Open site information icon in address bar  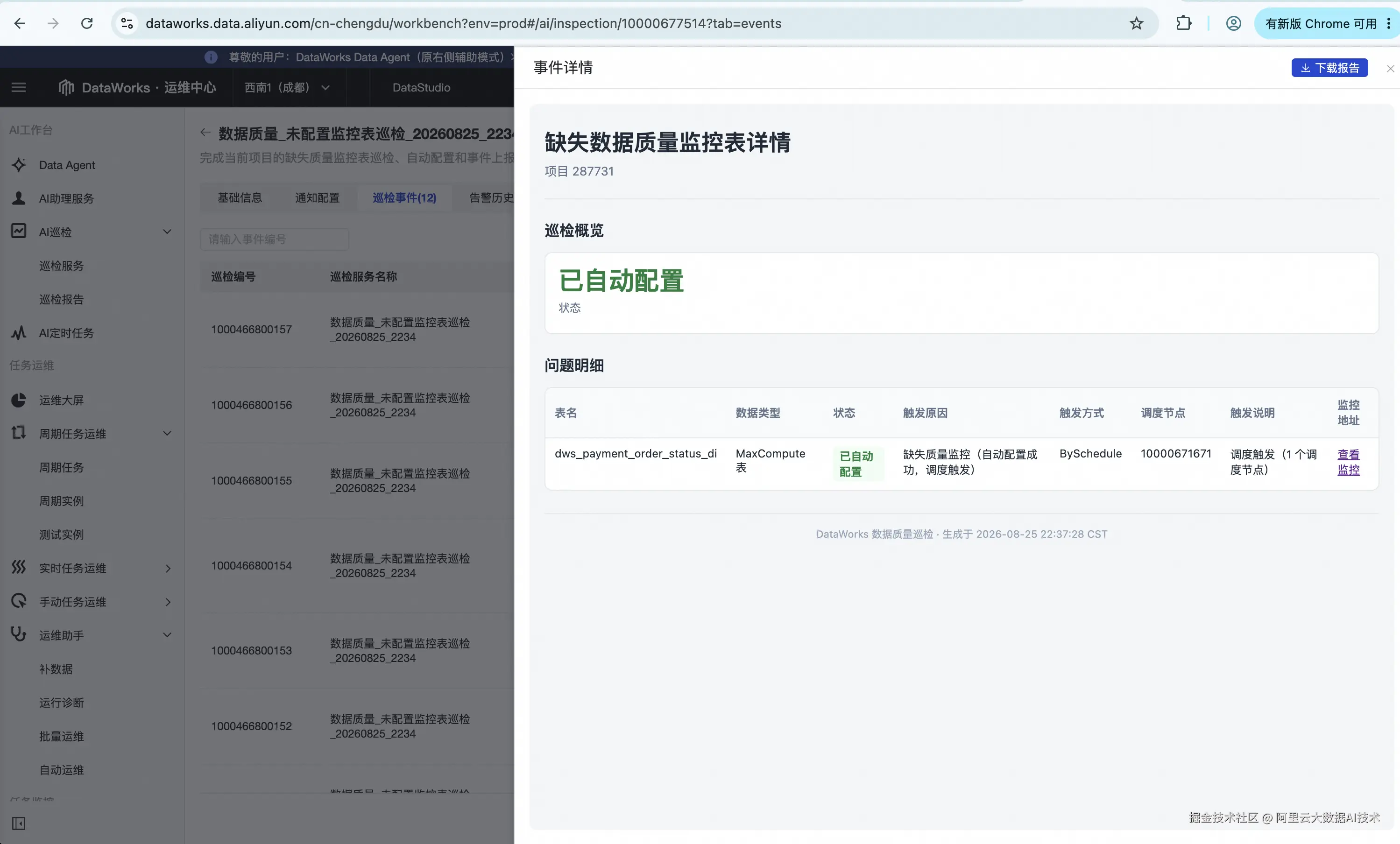[x=127, y=23]
